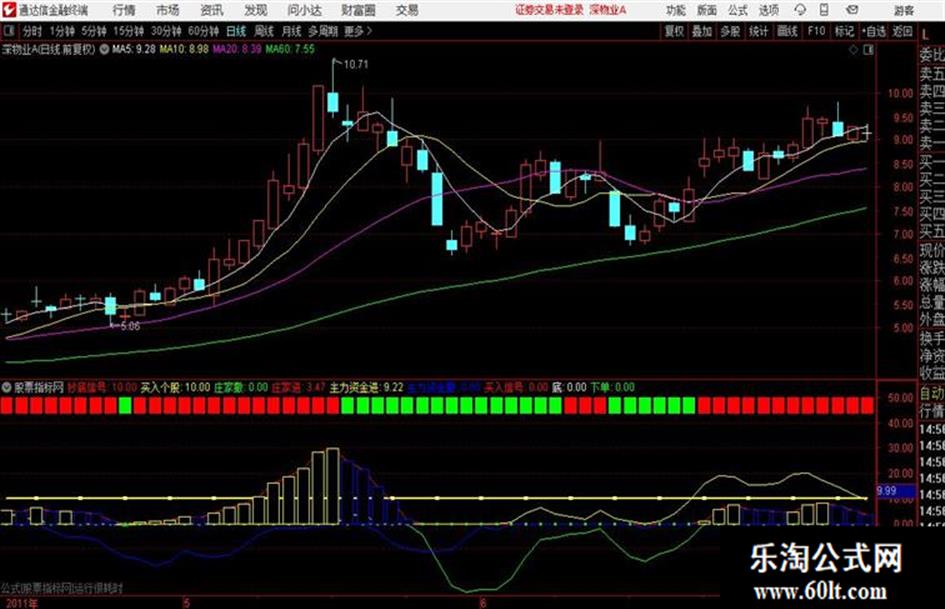Click the MA20: 8.39 indicator label
The width and height of the screenshot is (945, 609).
[237, 49]
